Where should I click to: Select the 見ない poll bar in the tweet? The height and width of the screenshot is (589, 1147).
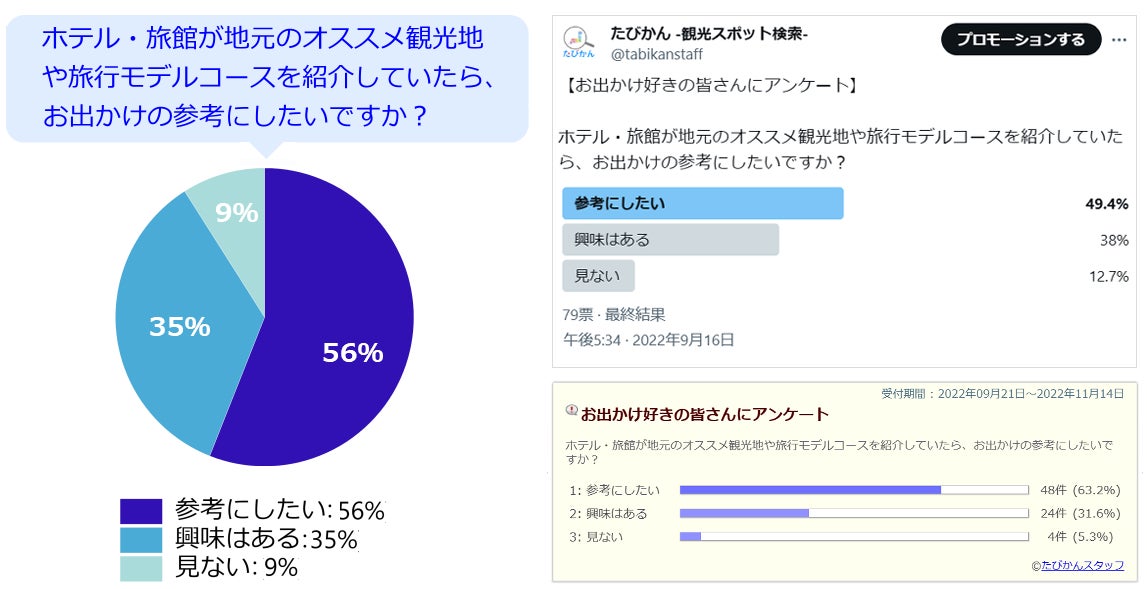(x=598, y=276)
